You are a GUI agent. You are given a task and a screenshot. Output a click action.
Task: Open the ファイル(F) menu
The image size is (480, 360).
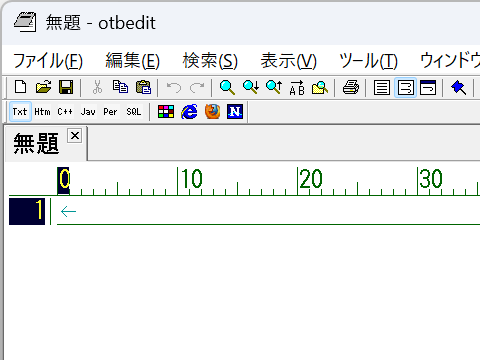[48, 61]
